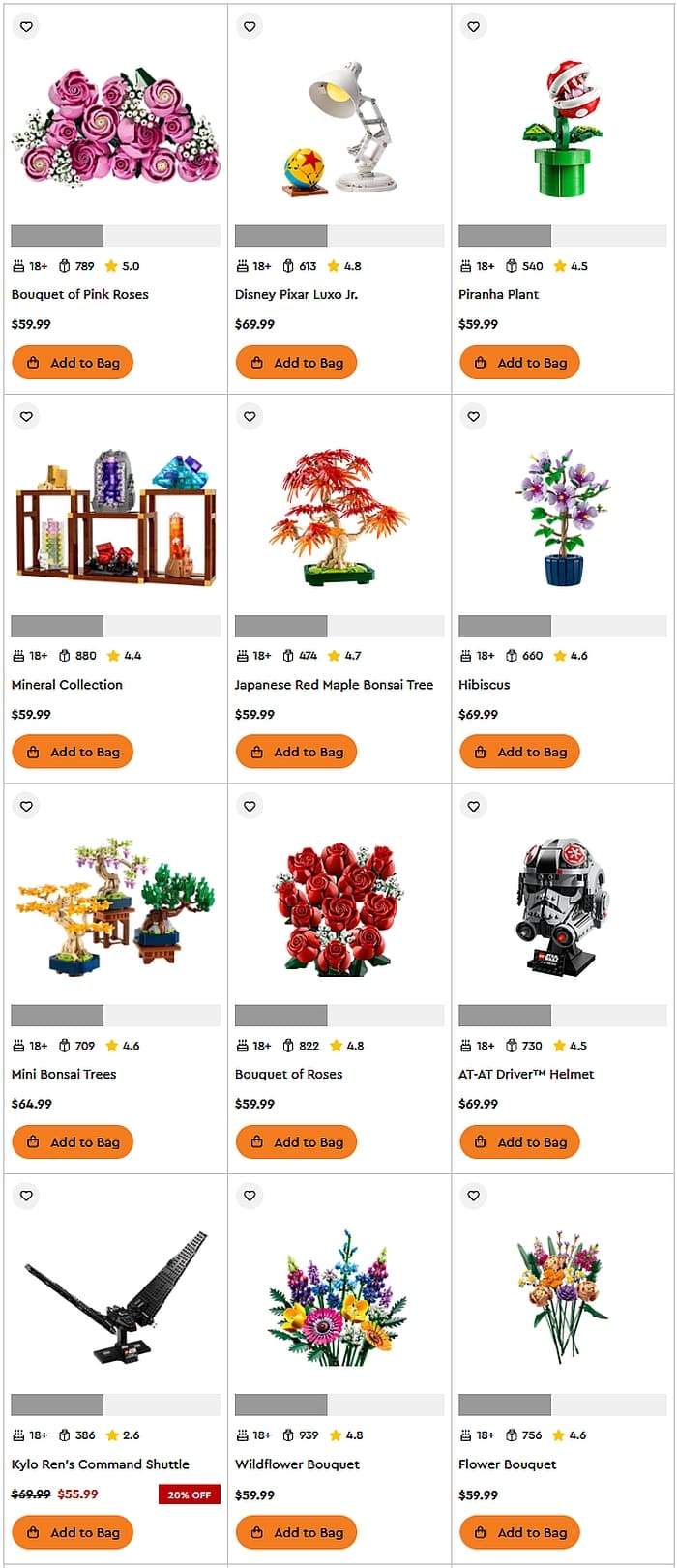This screenshot has width=677, height=1568.
Task: Click heart icon on Wildflower Bouquet
Action: click(250, 1197)
